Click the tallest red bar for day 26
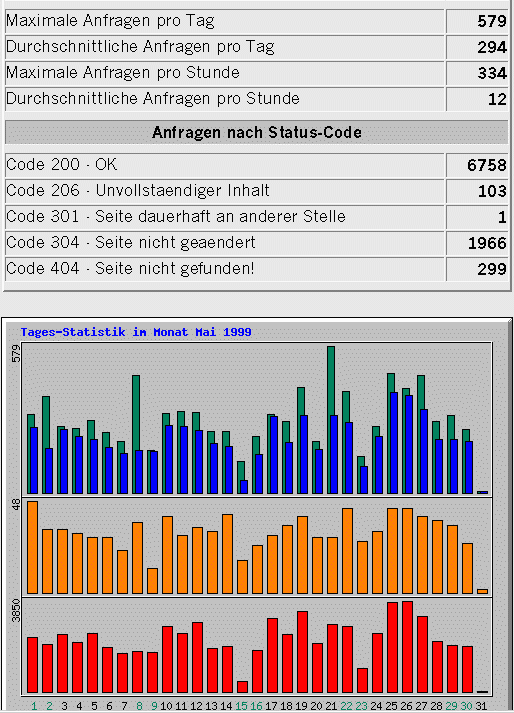 click(x=408, y=647)
